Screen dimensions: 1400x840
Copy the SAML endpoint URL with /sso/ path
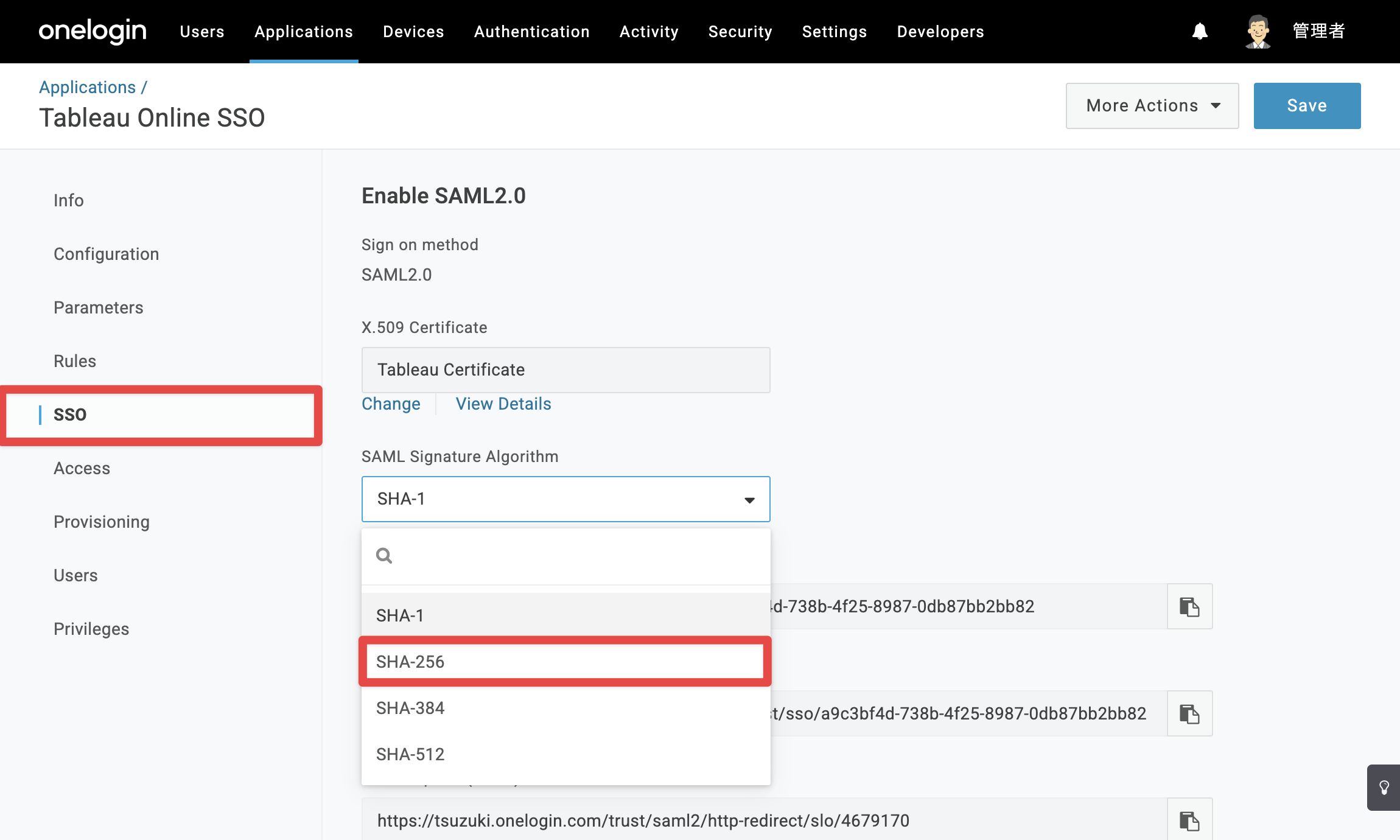coord(1189,713)
